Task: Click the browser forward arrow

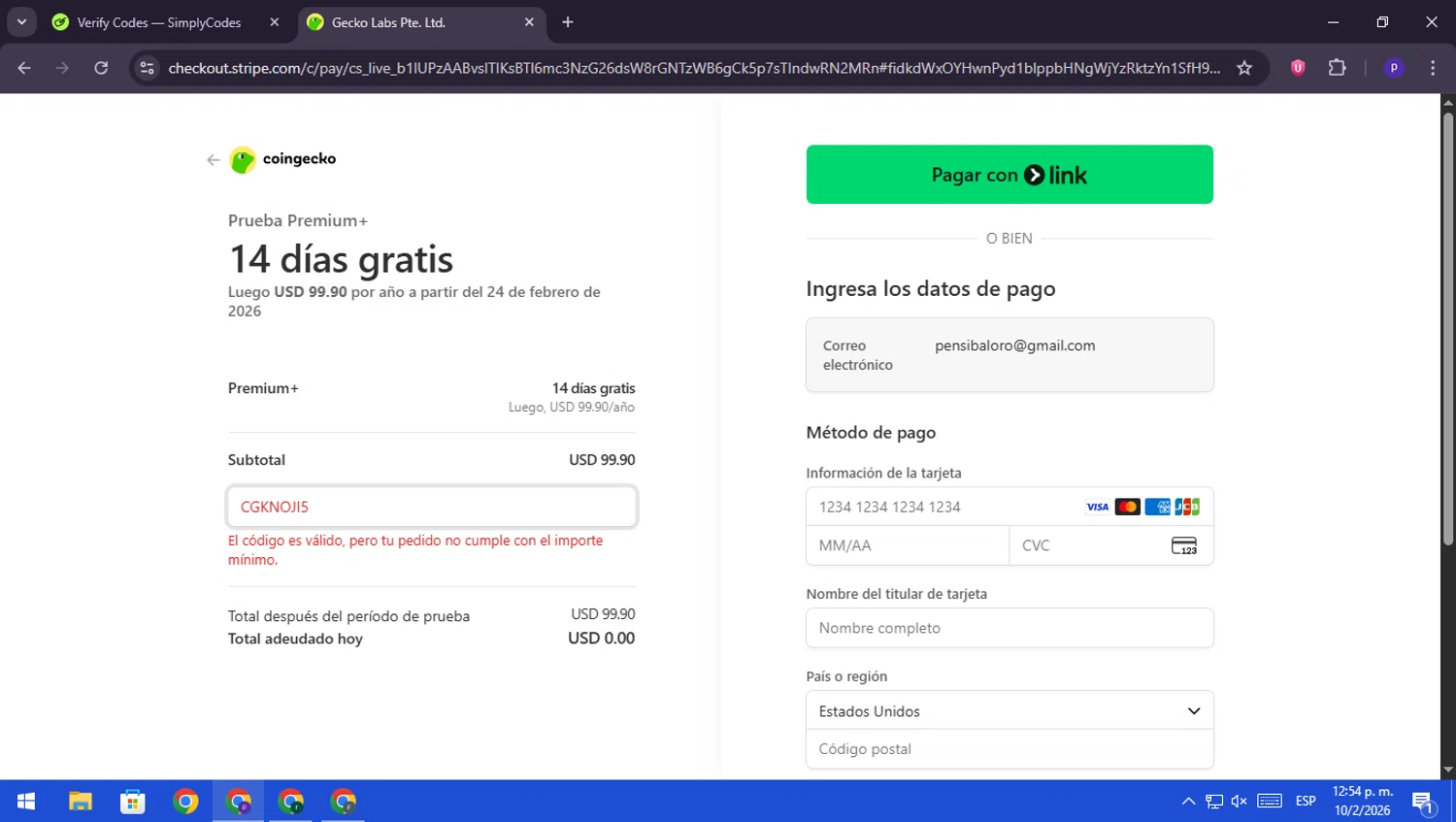Action: pos(62,68)
